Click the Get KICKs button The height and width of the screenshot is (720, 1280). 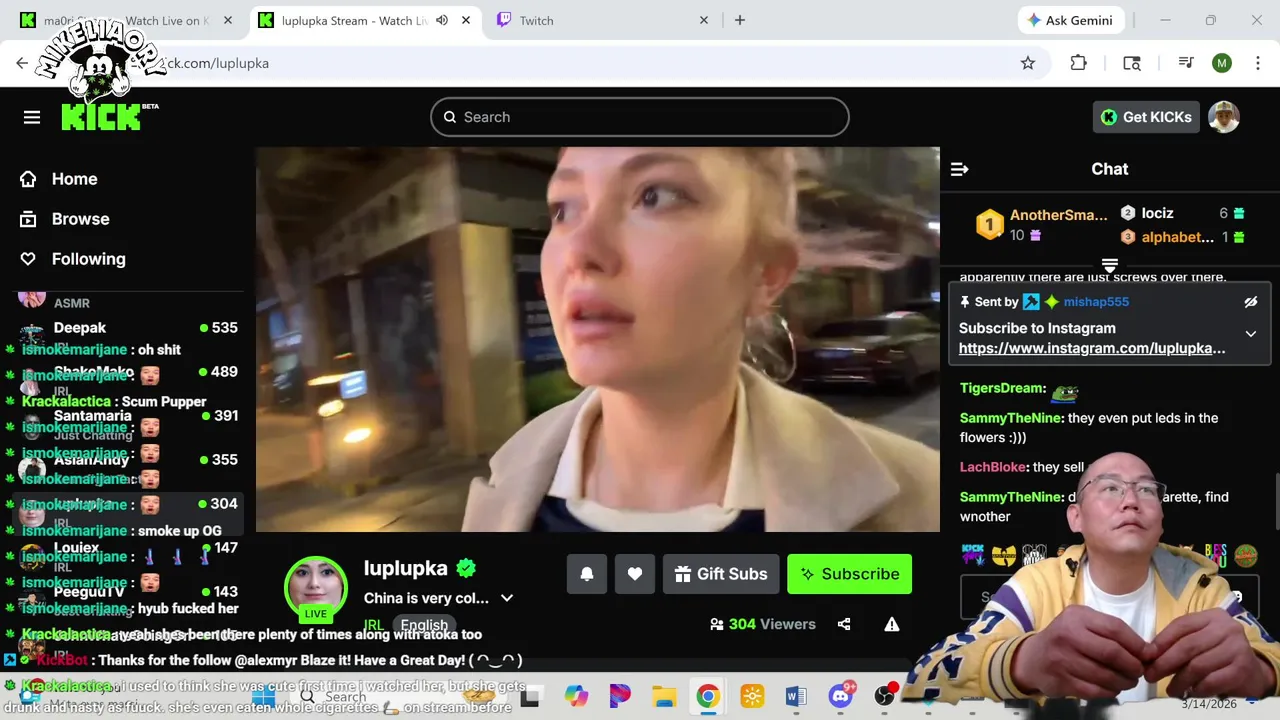(1146, 117)
